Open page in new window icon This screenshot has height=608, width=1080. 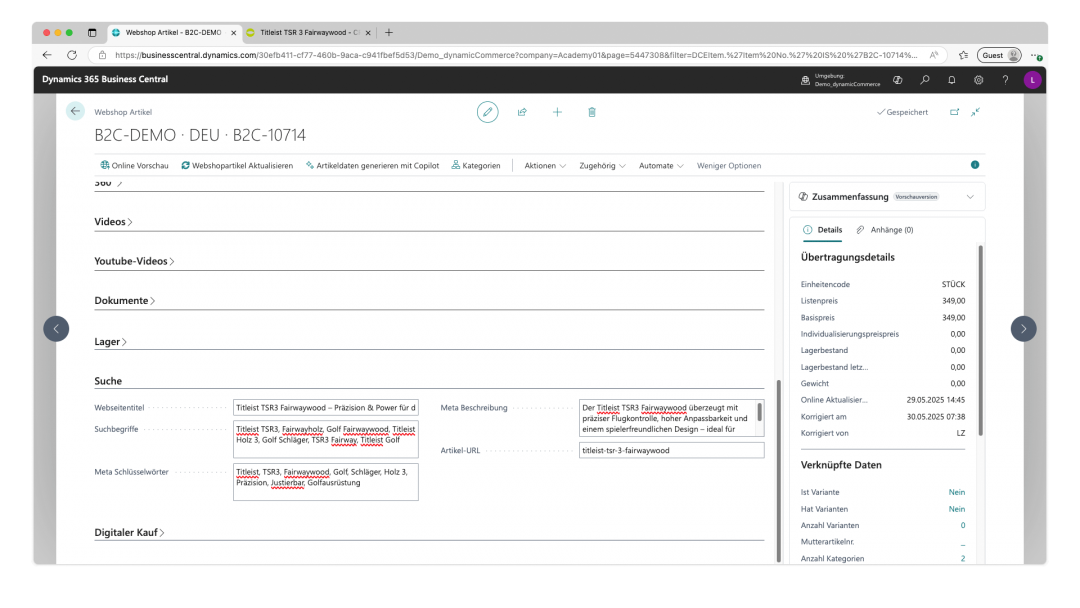pyautogui.click(x=954, y=112)
